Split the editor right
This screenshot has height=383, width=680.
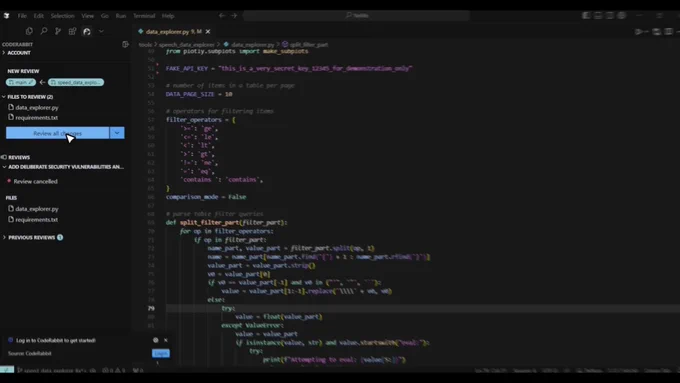(669, 32)
